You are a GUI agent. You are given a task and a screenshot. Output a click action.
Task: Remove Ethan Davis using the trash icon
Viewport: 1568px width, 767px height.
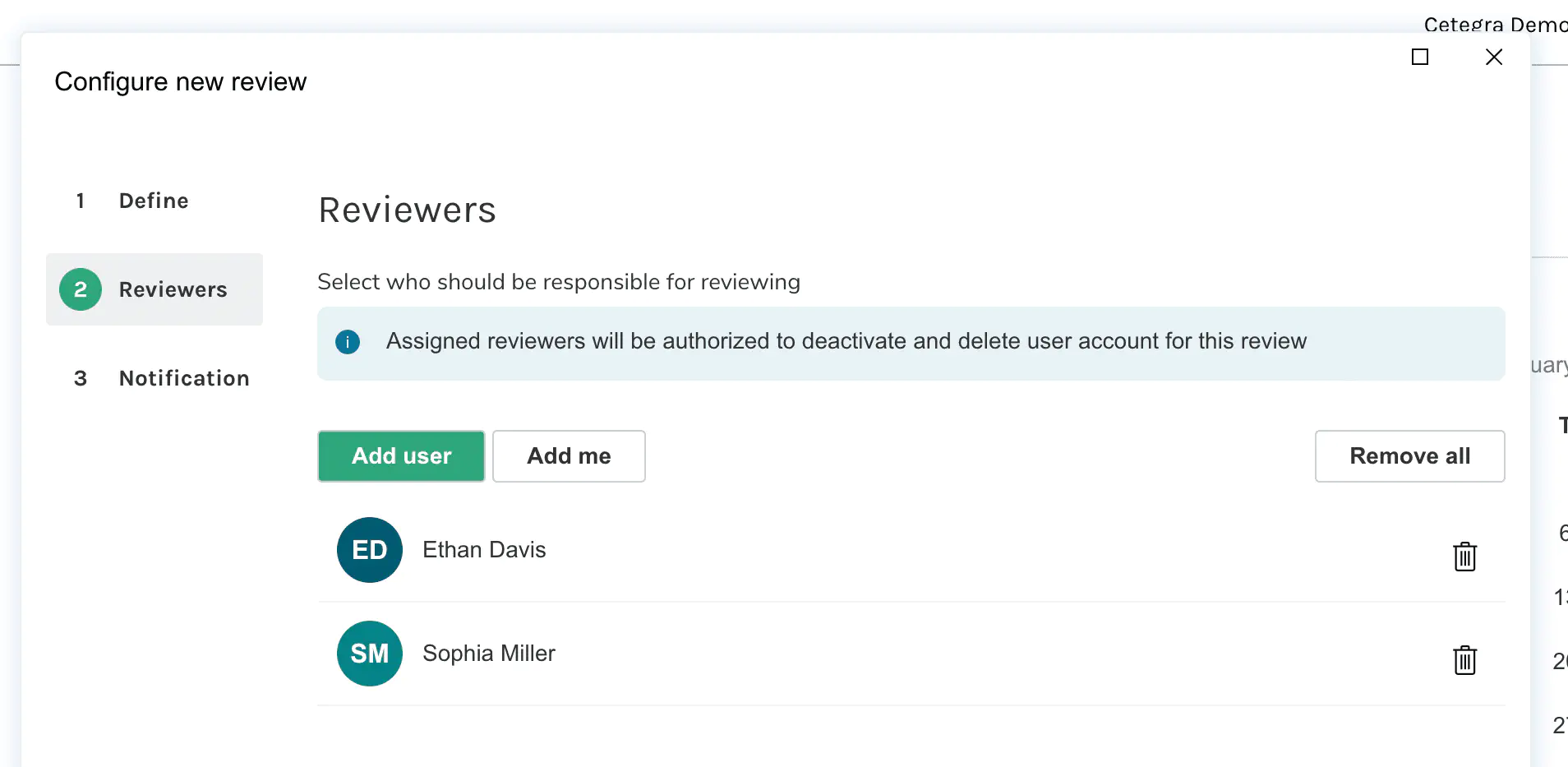click(1465, 557)
